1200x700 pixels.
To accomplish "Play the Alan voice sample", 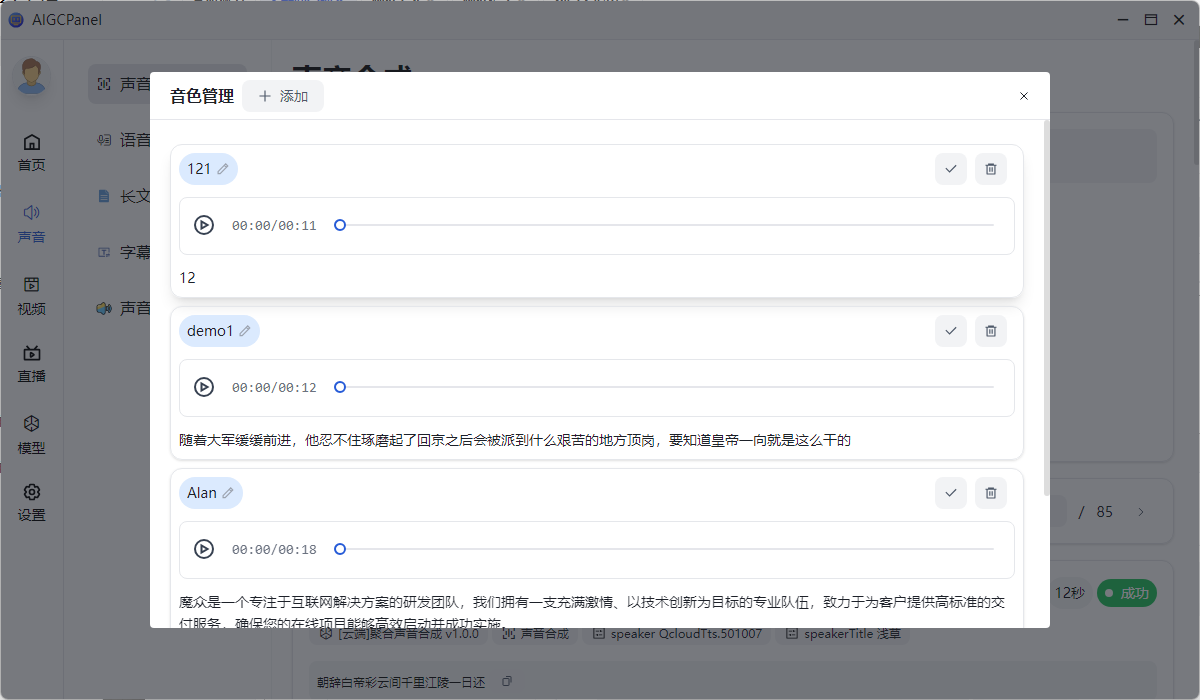I will click(204, 549).
